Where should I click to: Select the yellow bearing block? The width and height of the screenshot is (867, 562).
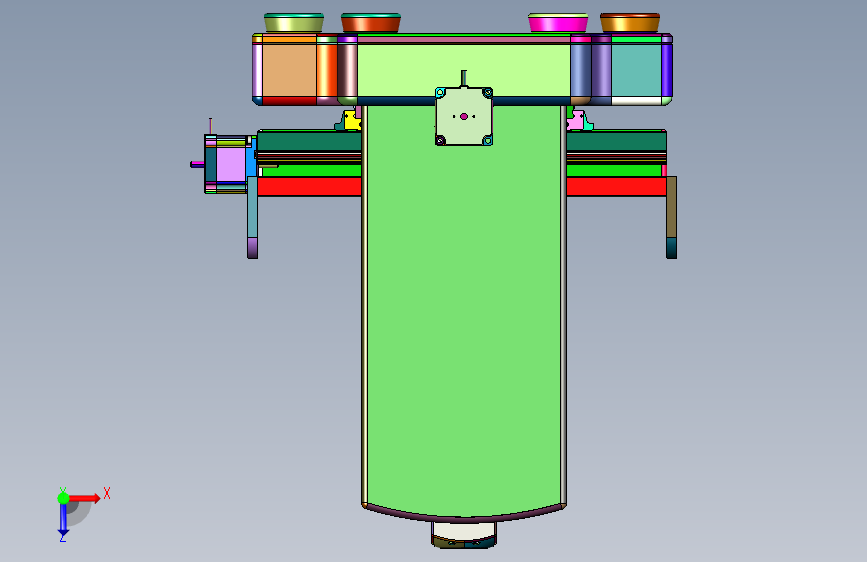coord(352,120)
